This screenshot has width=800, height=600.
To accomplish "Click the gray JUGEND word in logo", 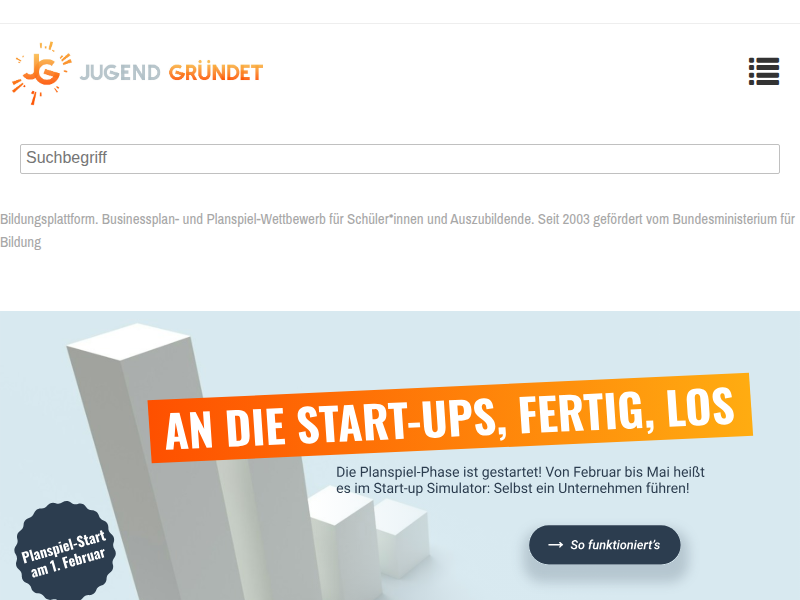I will click(120, 72).
